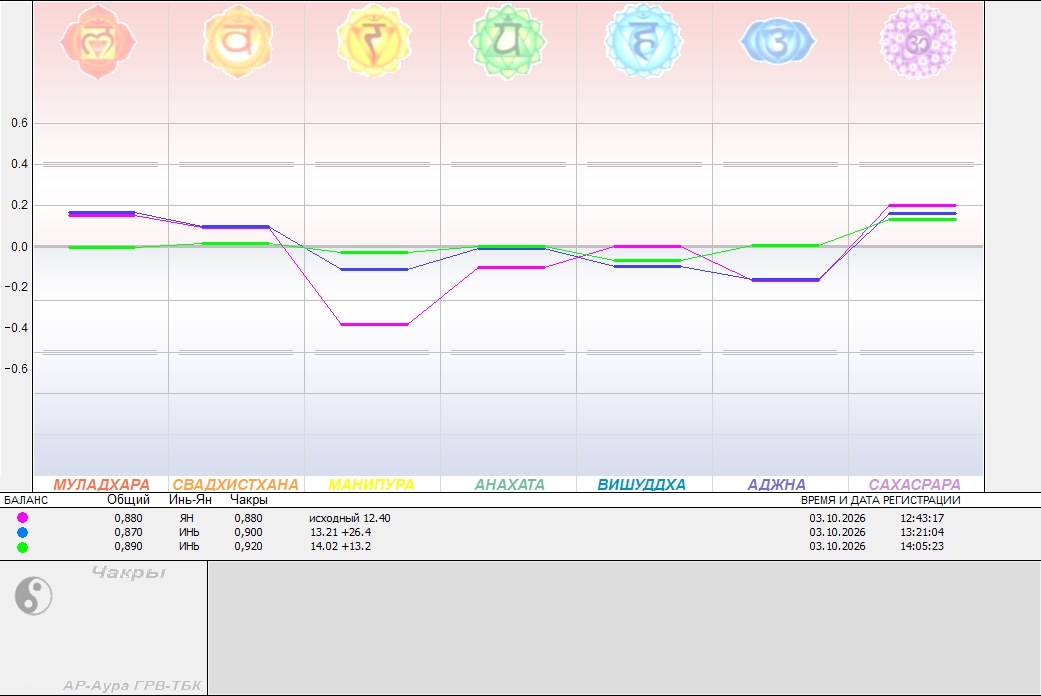
Task: Select the green measurement dot
Action: pyautogui.click(x=23, y=547)
